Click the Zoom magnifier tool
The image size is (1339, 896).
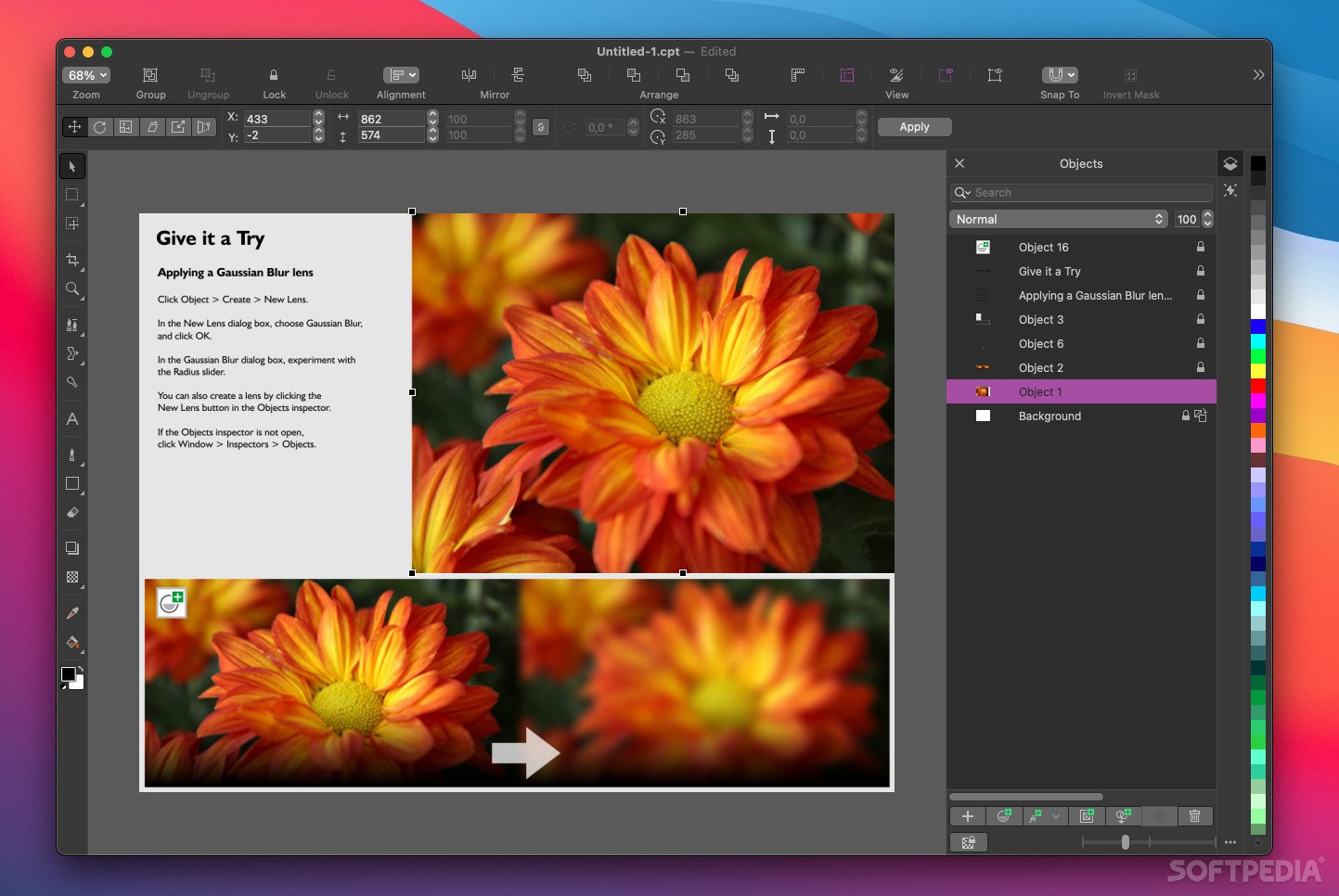[72, 289]
